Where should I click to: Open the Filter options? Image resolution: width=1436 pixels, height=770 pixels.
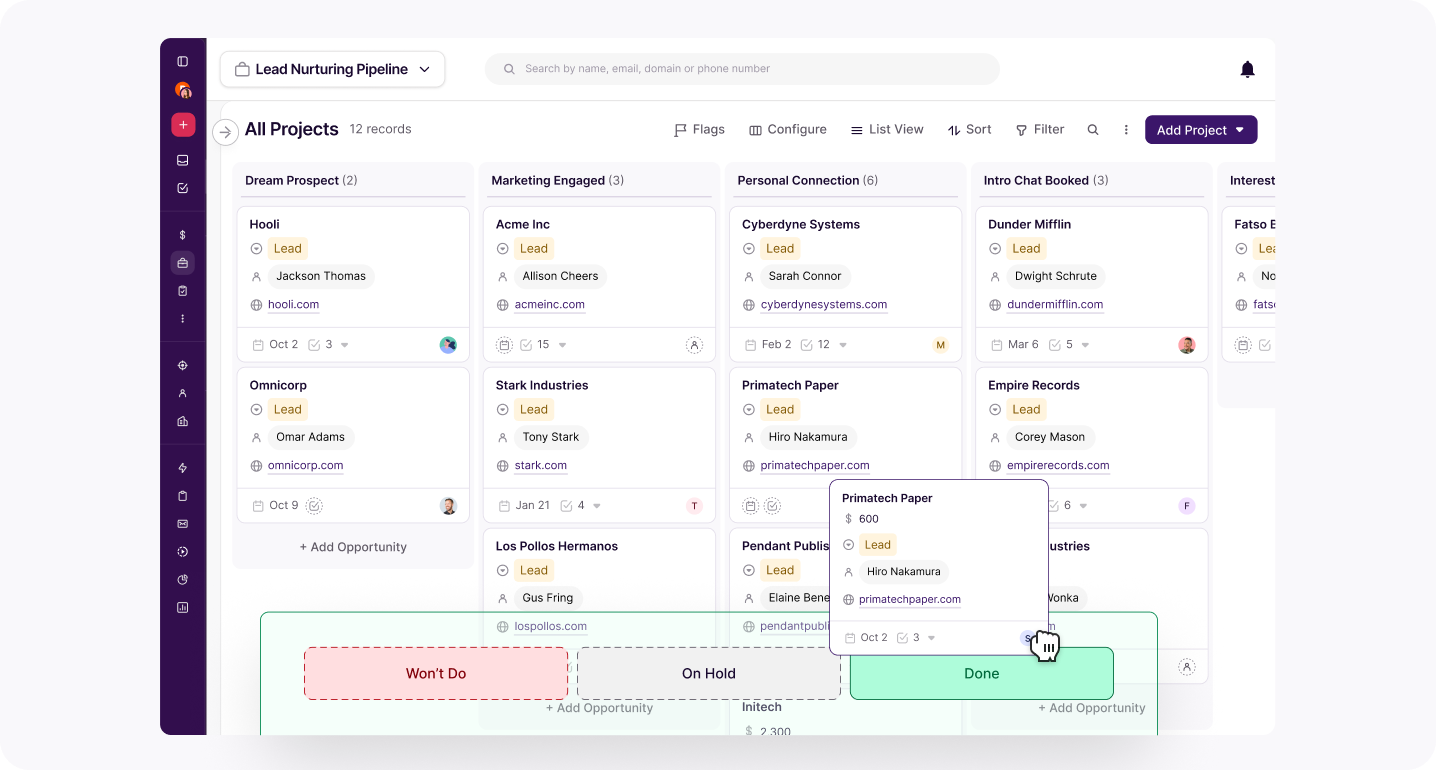[x=1040, y=130]
